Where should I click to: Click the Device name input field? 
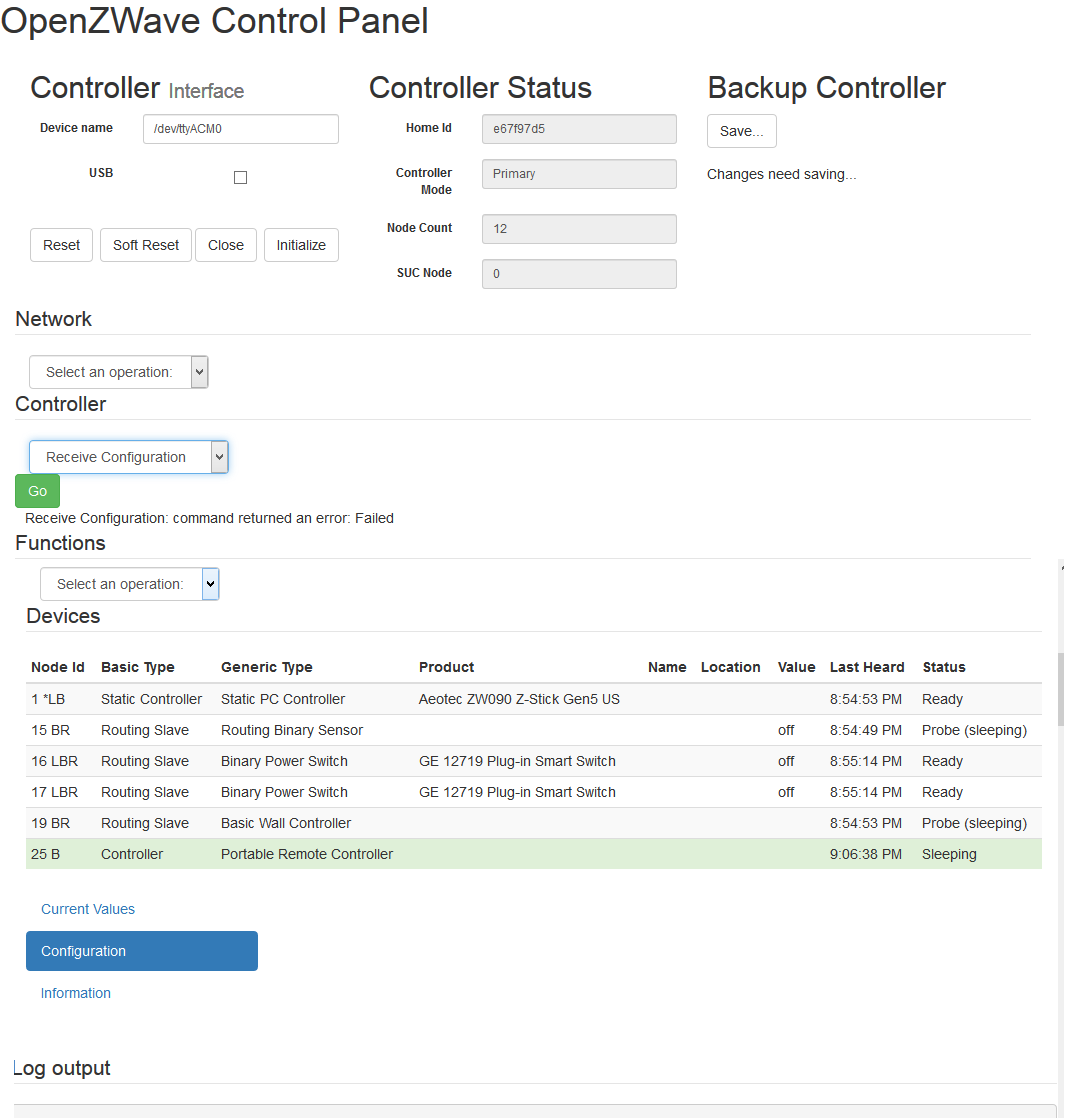tap(240, 128)
